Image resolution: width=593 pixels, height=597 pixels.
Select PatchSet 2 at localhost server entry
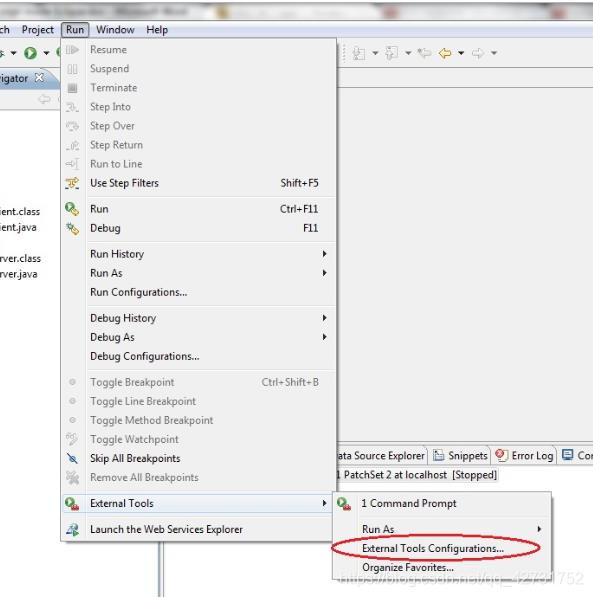[x=418, y=475]
